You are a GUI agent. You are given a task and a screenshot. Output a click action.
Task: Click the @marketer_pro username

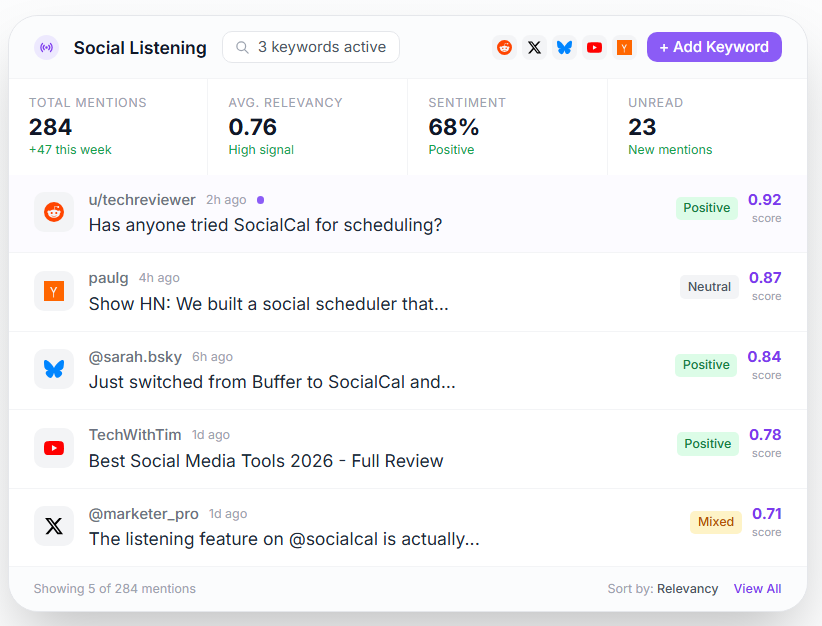(x=144, y=514)
